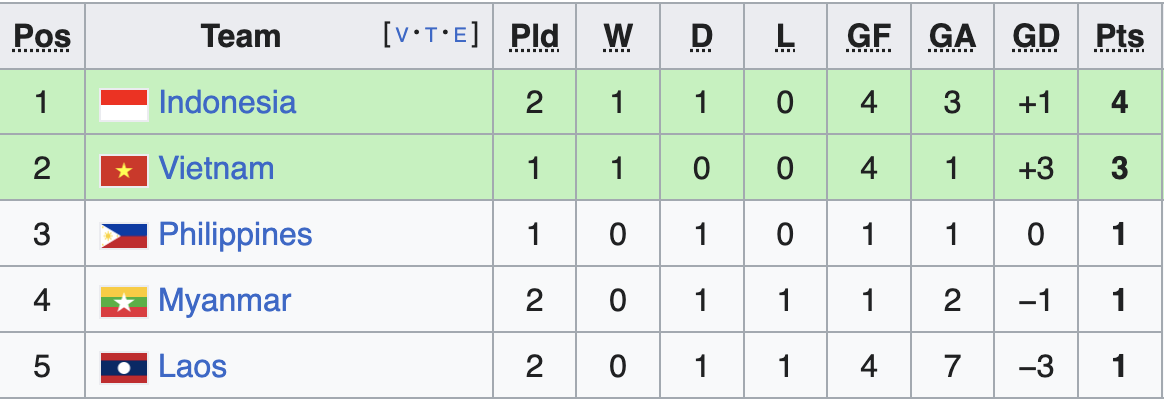Click the GA column header

tap(952, 37)
